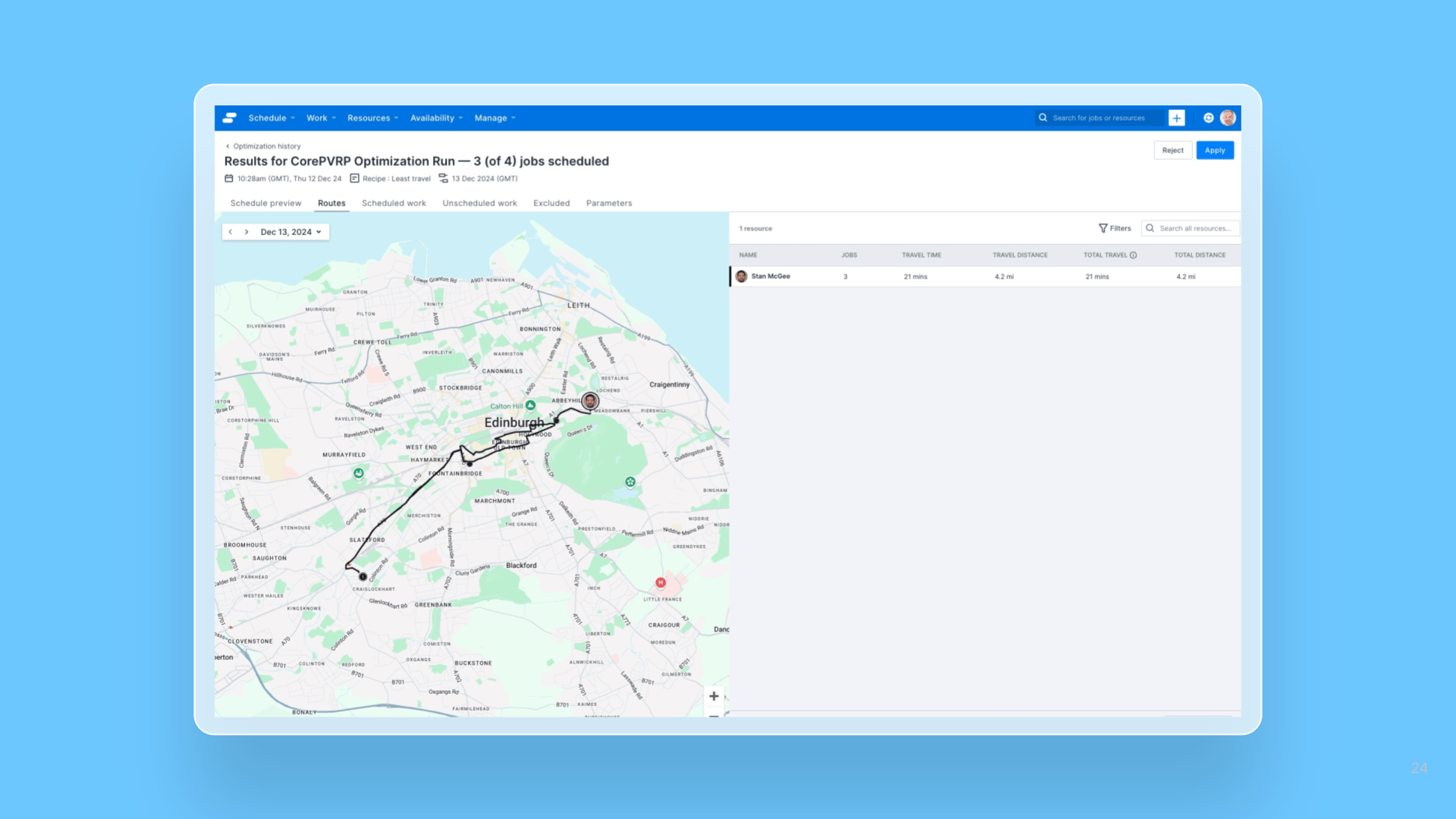Open the user profile avatar
This screenshot has width=1456, height=819.
click(1228, 118)
